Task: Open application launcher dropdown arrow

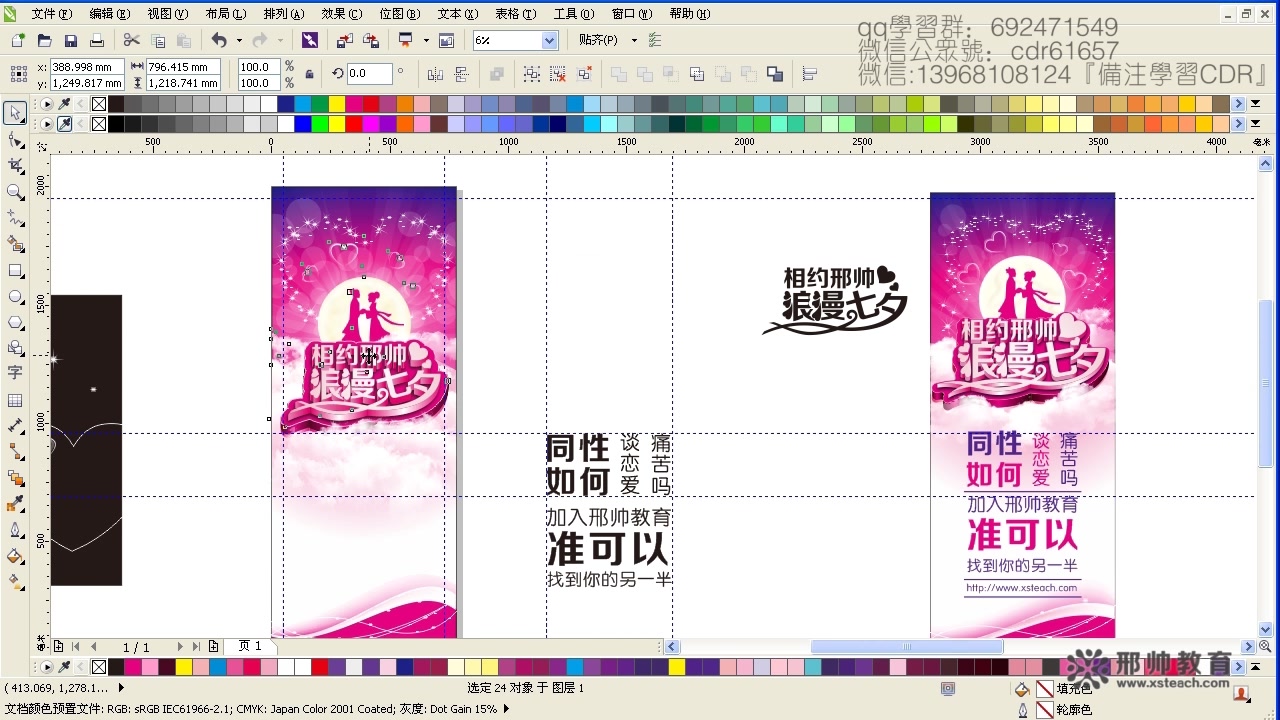Action: (425, 40)
